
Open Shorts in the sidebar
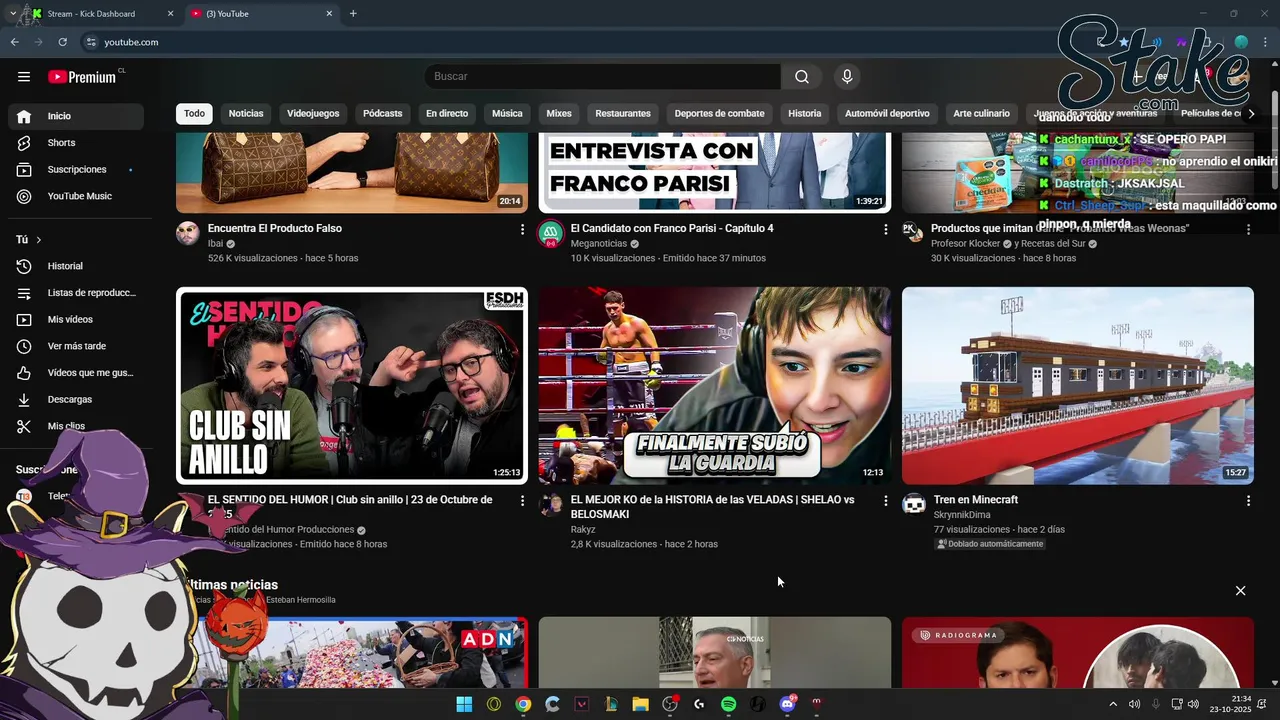pos(76,143)
